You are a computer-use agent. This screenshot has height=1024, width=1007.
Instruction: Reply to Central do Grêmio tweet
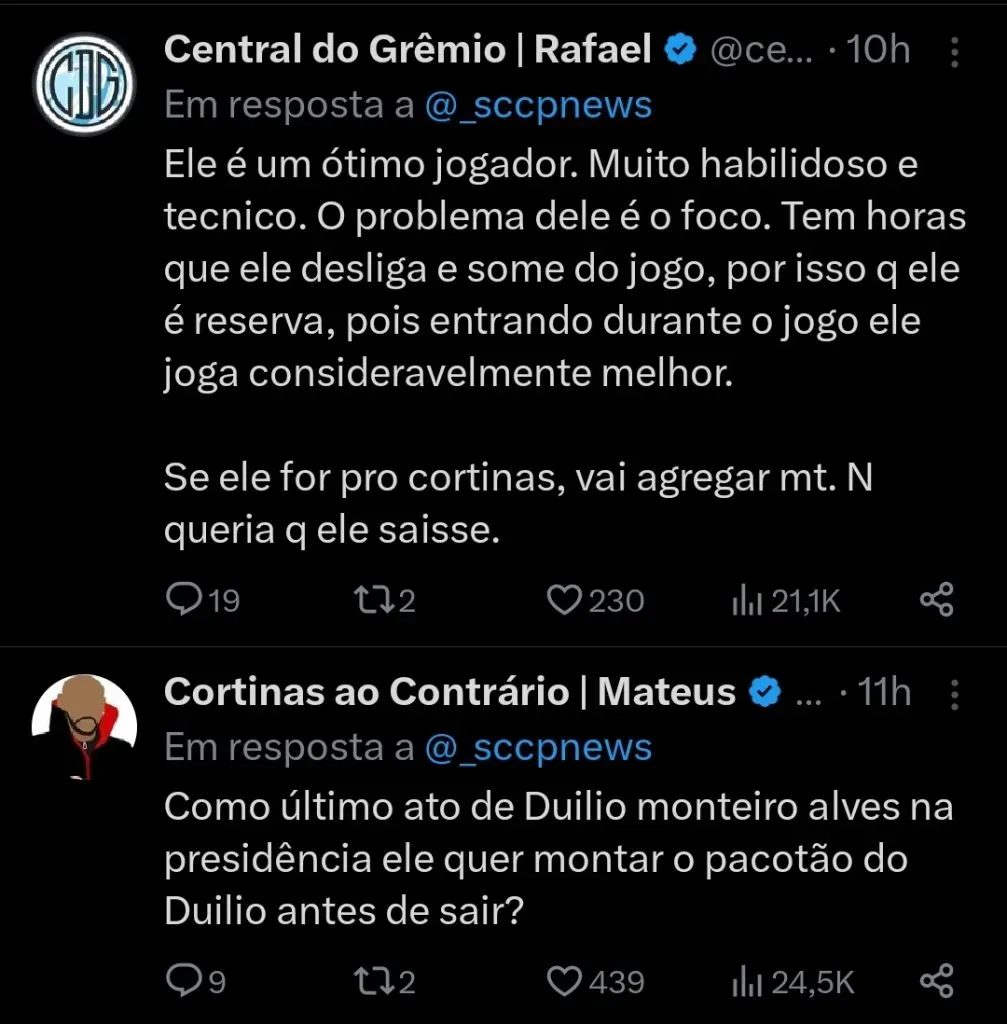pos(184,599)
